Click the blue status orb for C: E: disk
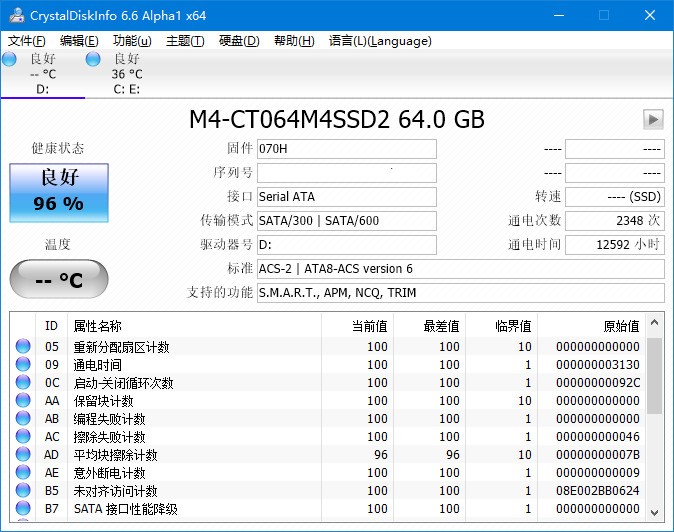This screenshot has height=532, width=674. pos(93,59)
